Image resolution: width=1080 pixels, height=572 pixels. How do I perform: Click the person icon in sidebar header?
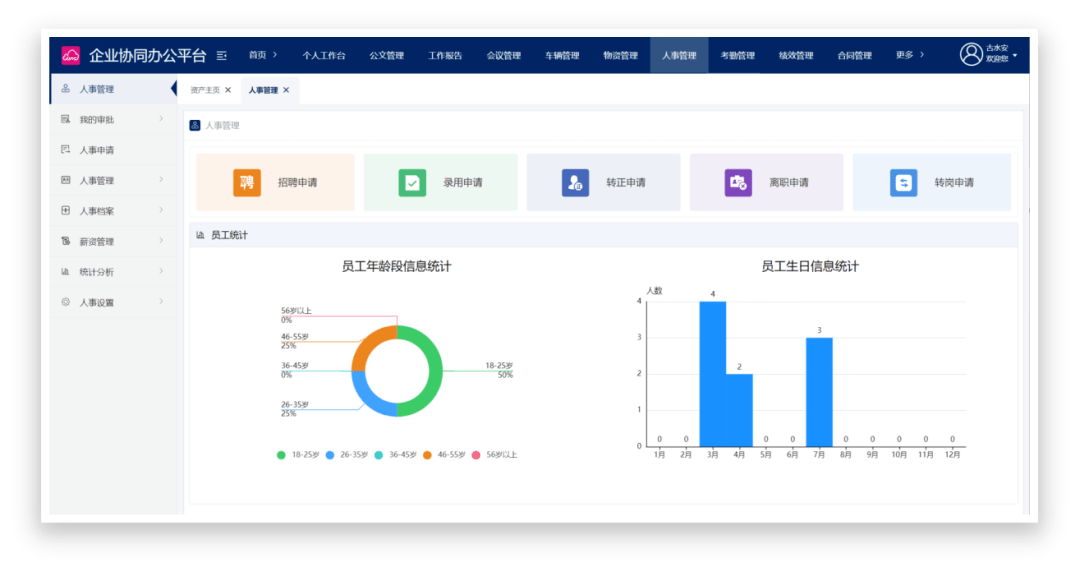tap(65, 89)
